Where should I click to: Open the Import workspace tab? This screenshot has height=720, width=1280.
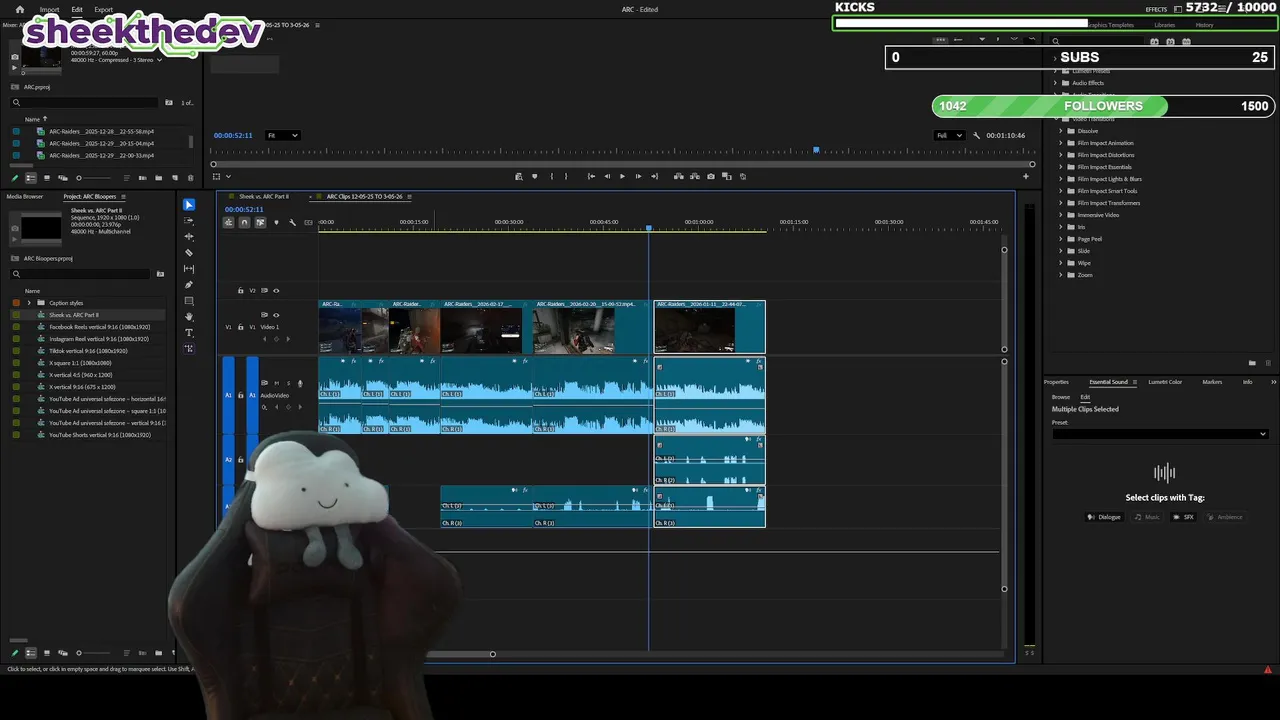[x=49, y=9]
